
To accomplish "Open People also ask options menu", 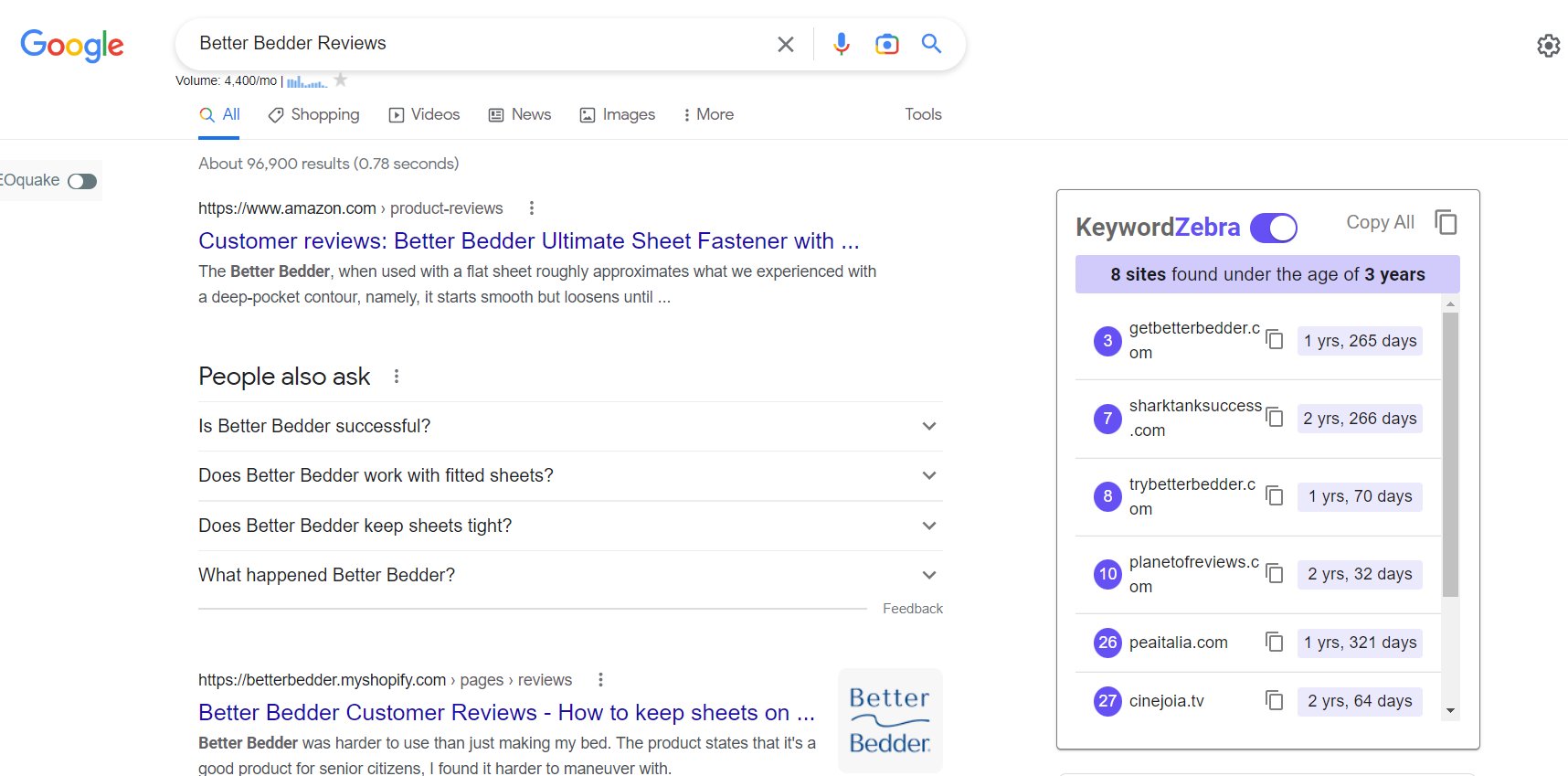I will pos(397,377).
